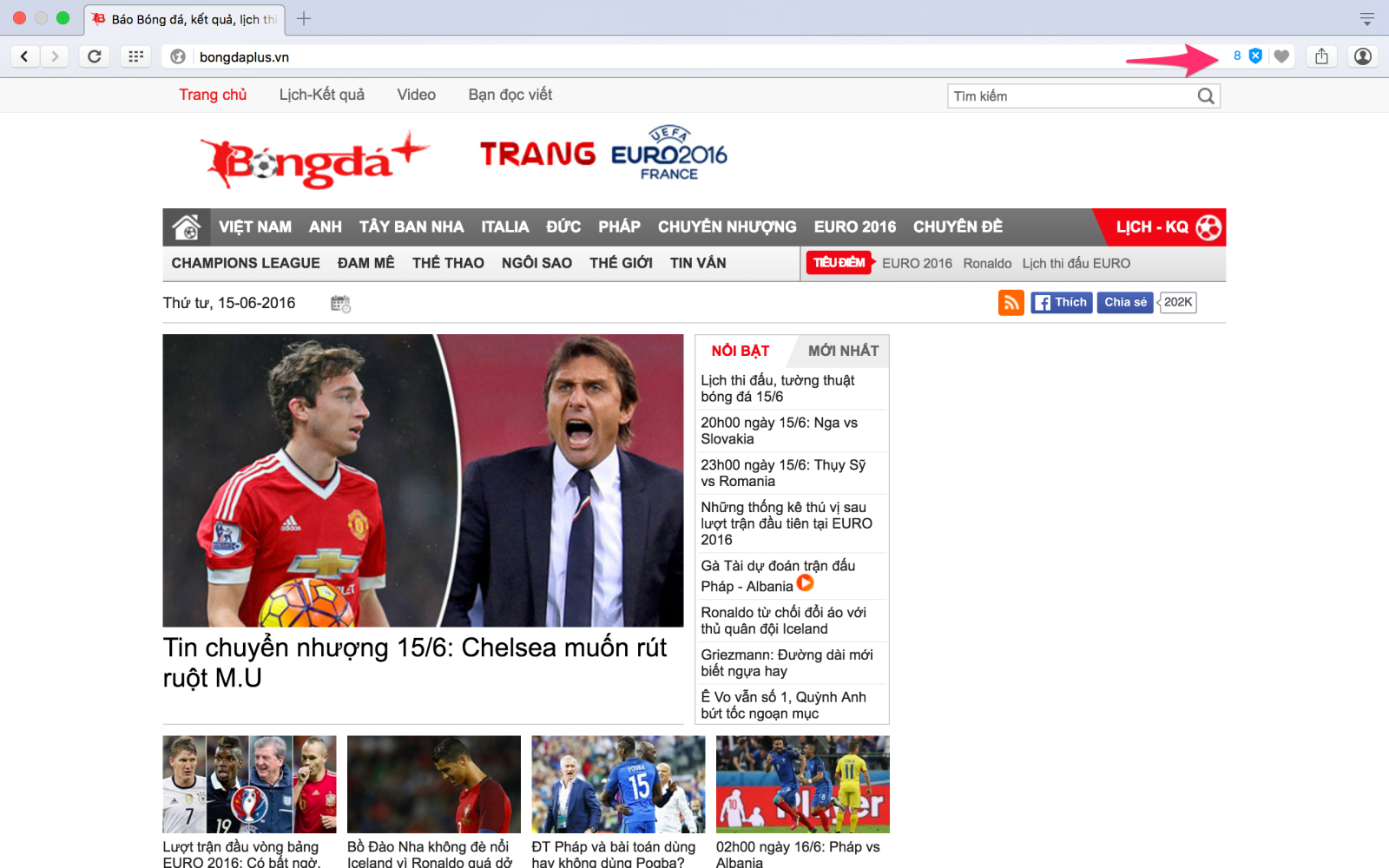This screenshot has width=1389, height=868.
Task: Open the ITALIA category
Action: pos(504,227)
